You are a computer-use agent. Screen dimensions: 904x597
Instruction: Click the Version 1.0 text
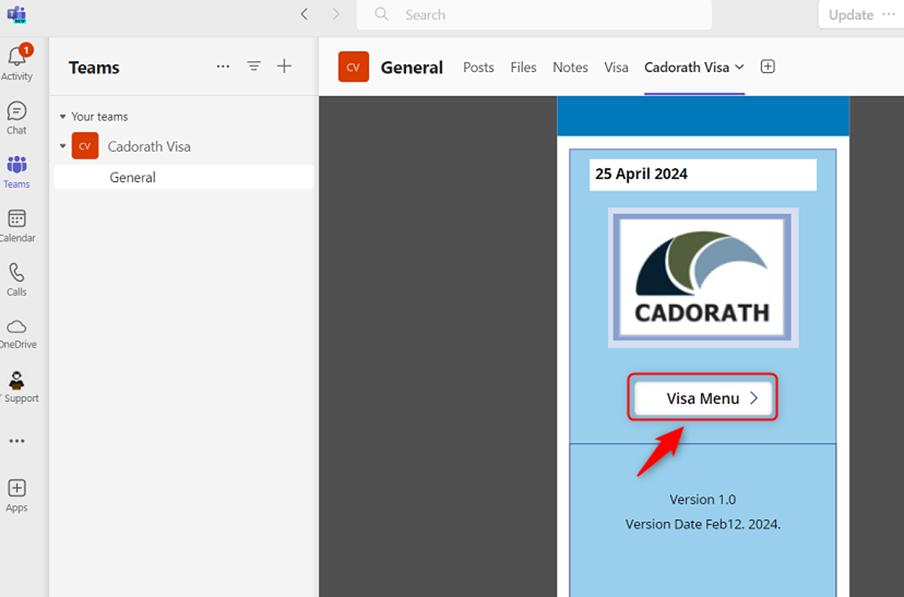(702, 500)
